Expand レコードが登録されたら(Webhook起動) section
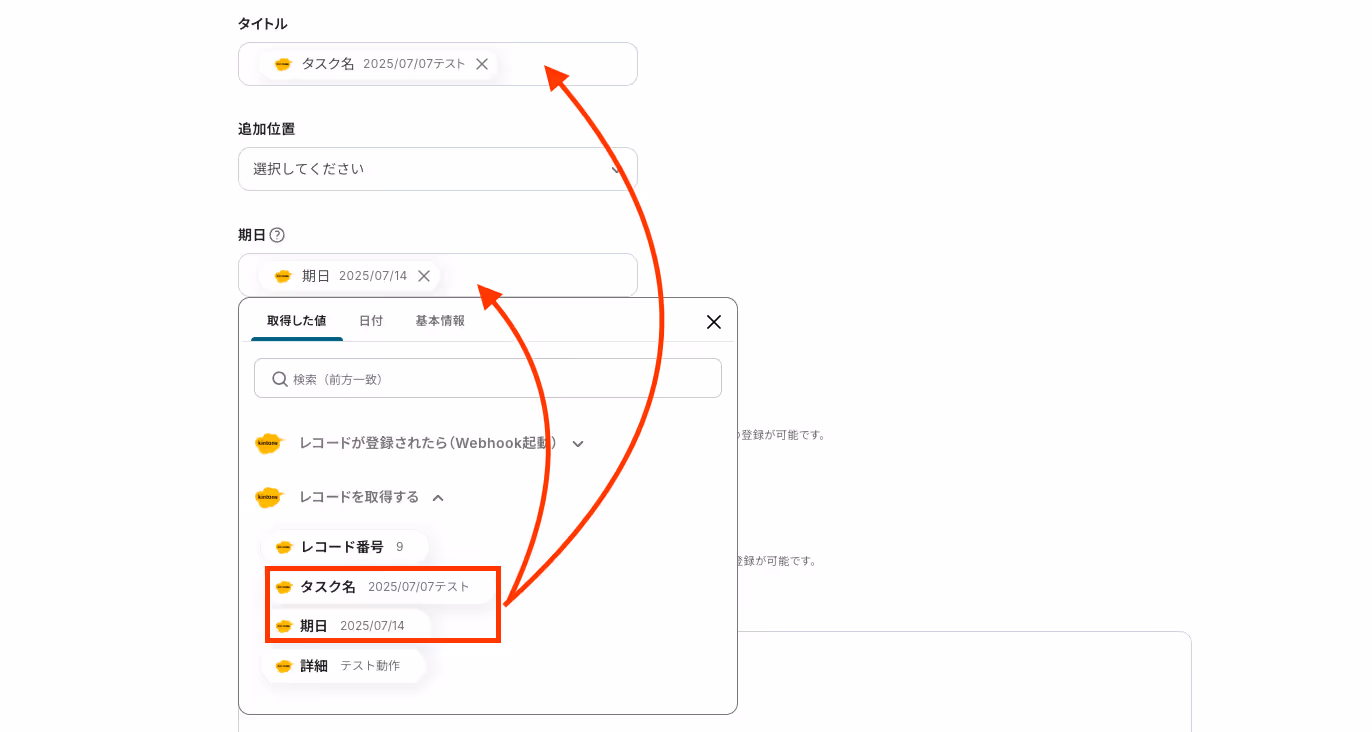This screenshot has height=732, width=1372. click(578, 443)
